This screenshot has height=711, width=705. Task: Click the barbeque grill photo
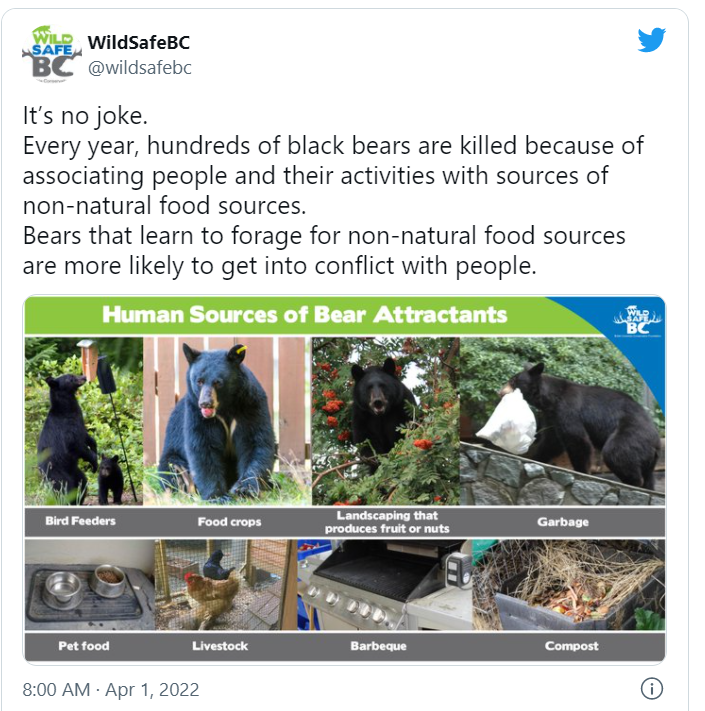point(385,584)
